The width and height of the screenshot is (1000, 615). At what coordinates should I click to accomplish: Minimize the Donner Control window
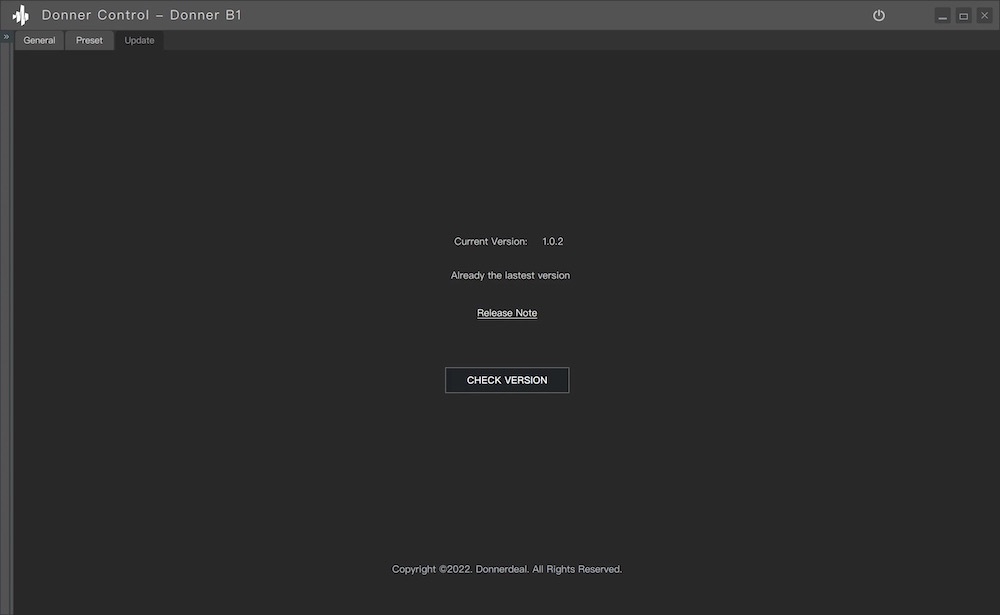click(942, 16)
